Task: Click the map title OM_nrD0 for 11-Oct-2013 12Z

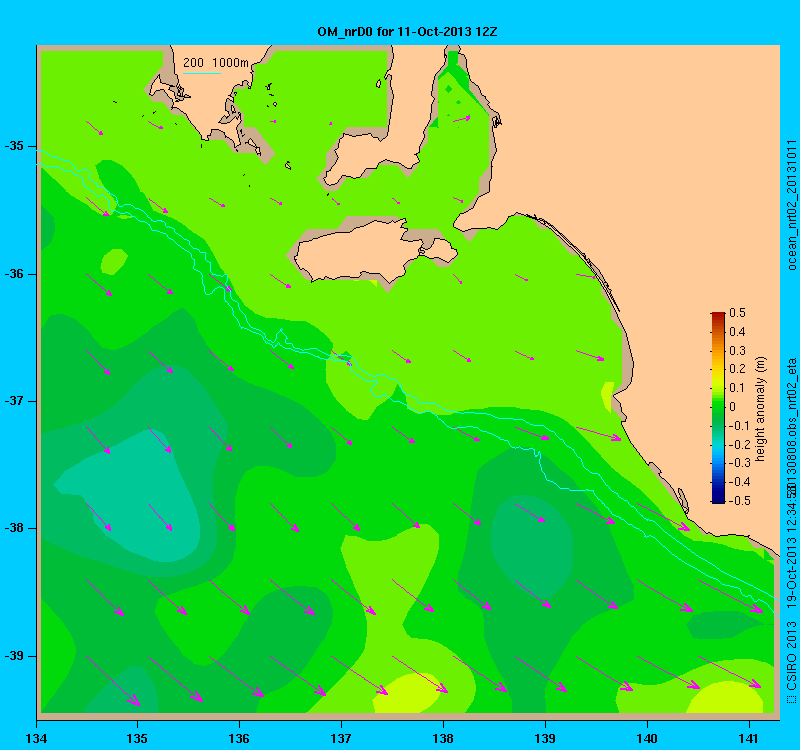Action: [407, 32]
